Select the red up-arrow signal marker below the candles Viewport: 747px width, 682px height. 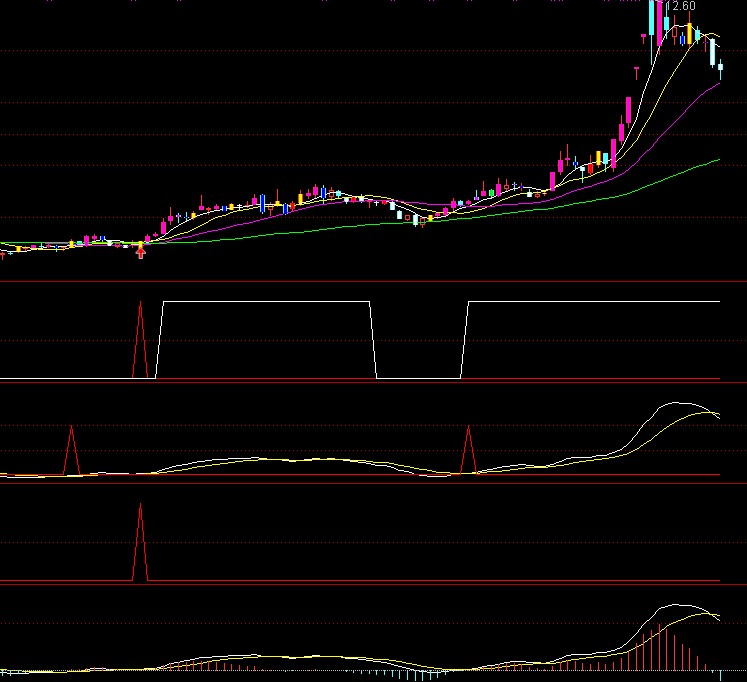141,253
